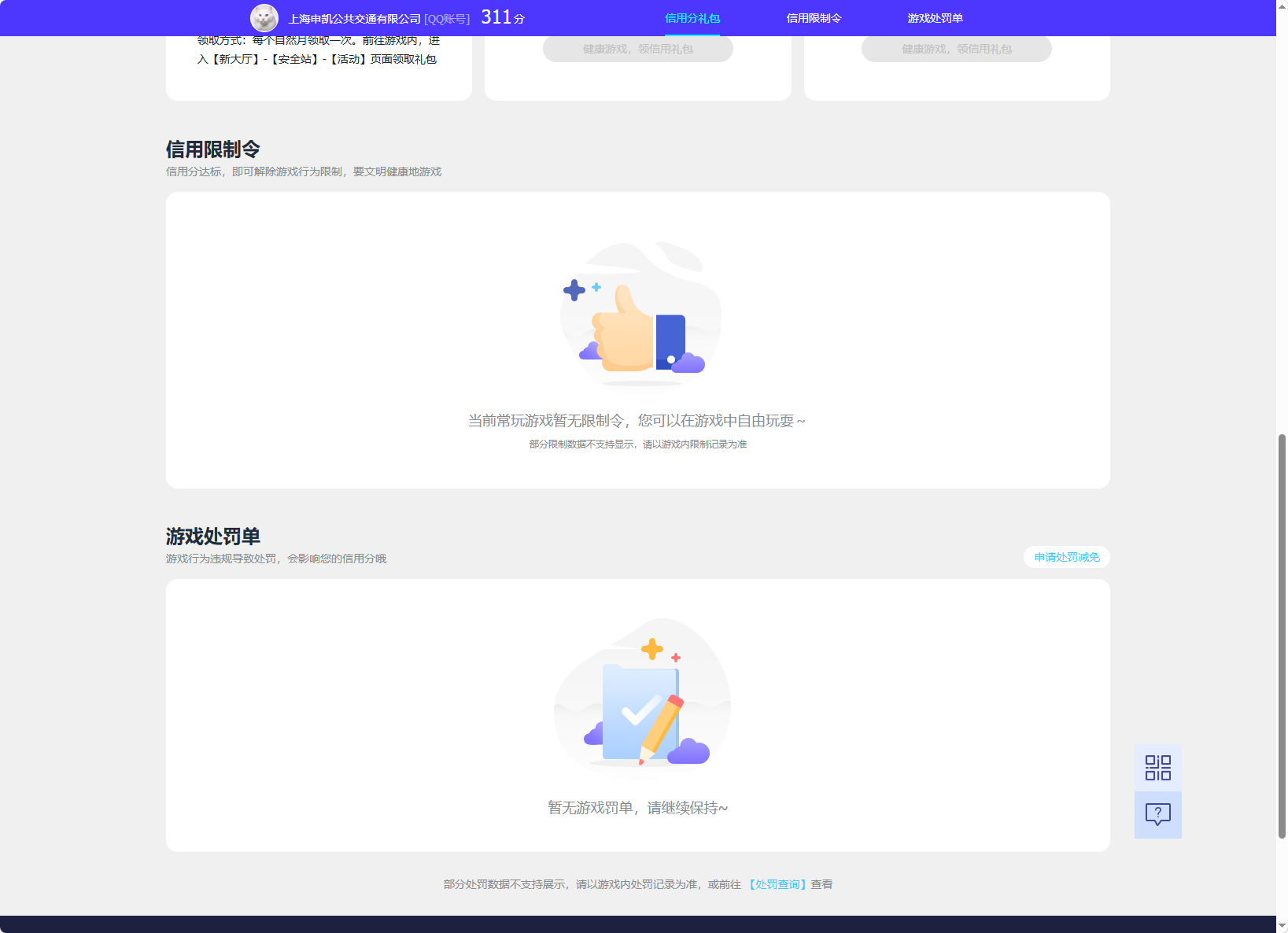Click text 暂无游戏罚单，请继续保持~
1288x933 pixels.
pos(638,808)
